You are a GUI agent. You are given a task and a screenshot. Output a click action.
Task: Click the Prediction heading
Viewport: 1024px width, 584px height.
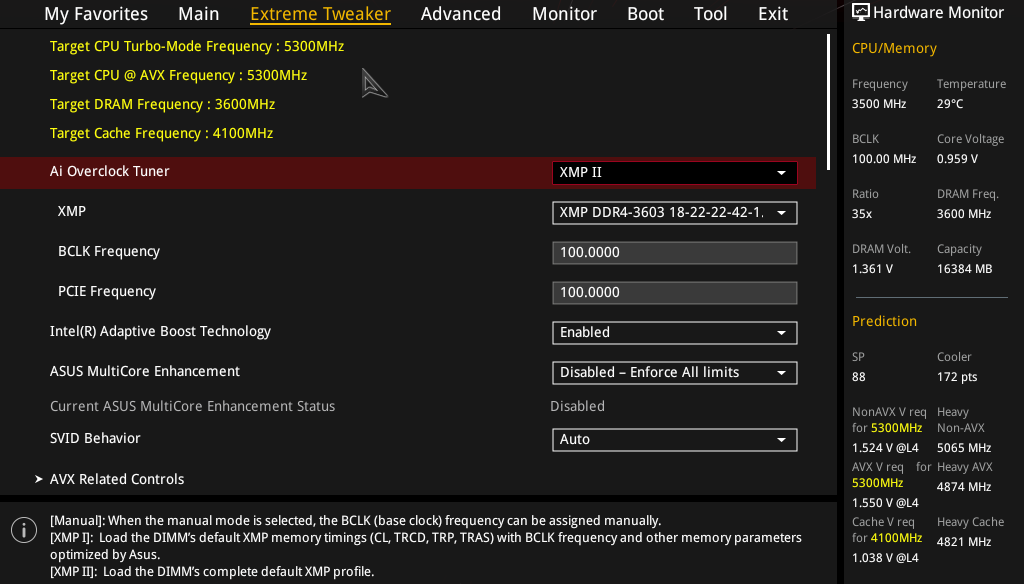(884, 321)
